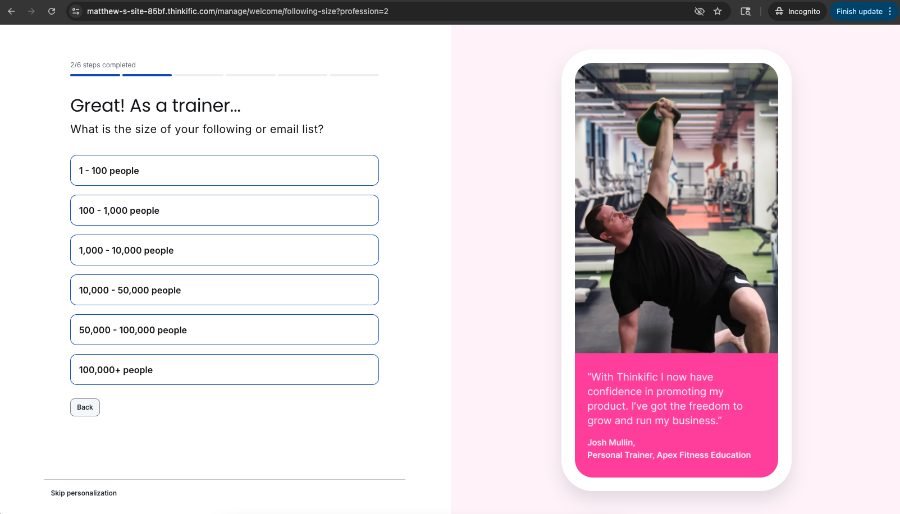Click the following size question text
Screen dimensions: 900x514
197,129
